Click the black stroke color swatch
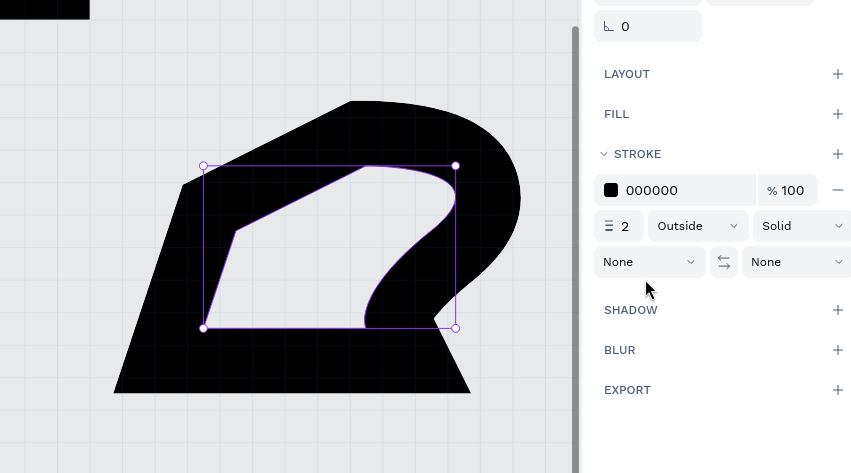This screenshot has width=851, height=473. pos(611,190)
